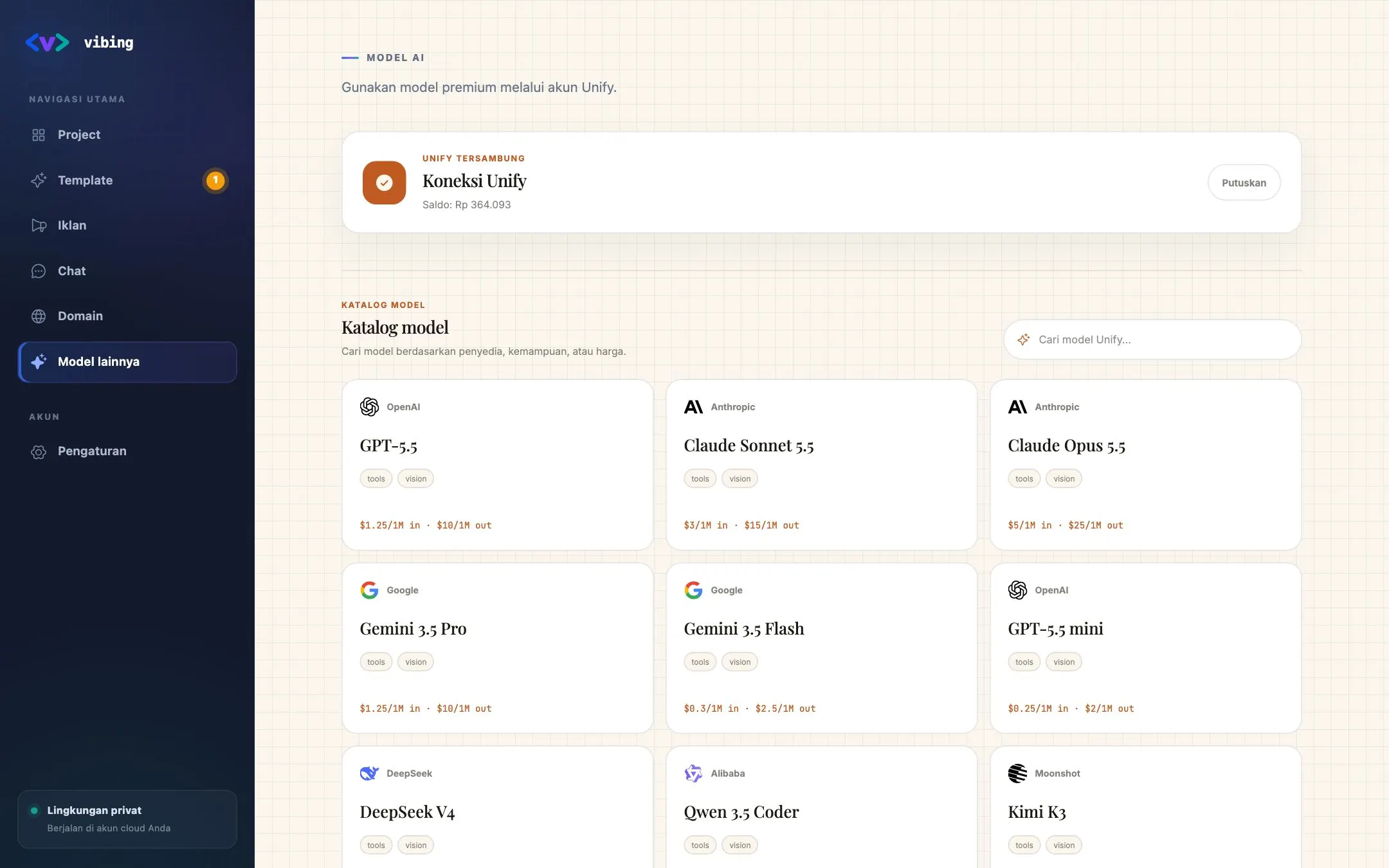This screenshot has height=868, width=1389.
Task: Select the GPT-5.5 mini title
Action: pos(1055,629)
